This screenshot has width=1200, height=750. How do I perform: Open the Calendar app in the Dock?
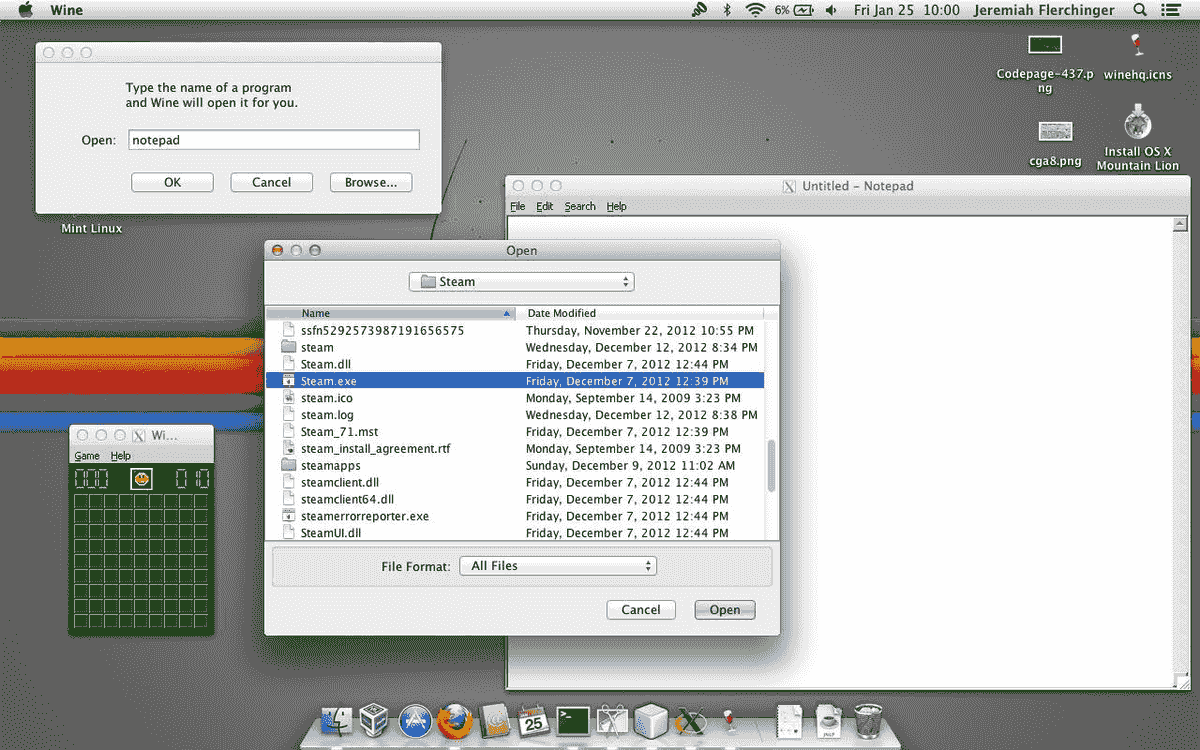533,720
